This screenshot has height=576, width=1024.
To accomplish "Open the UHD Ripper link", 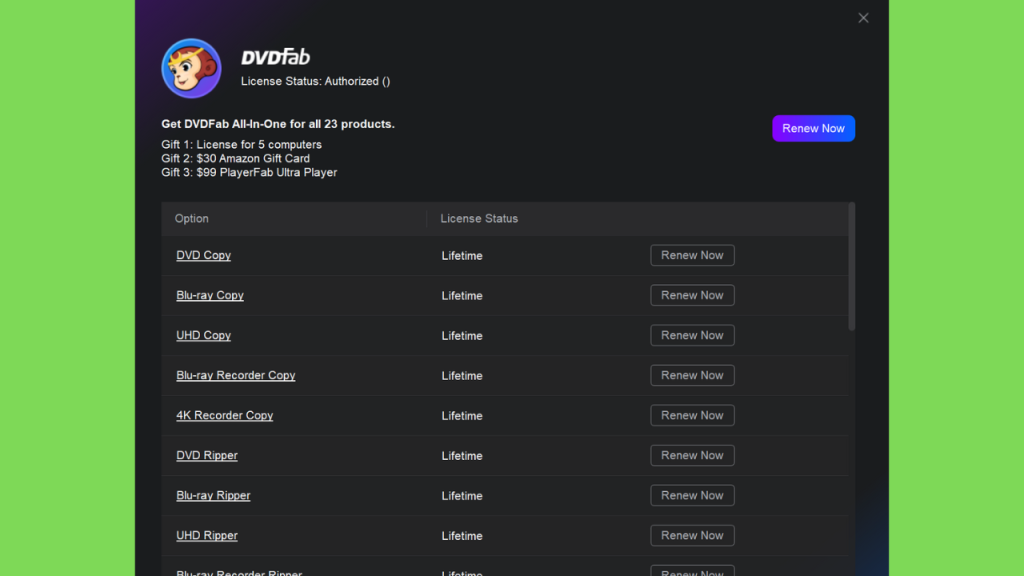I will pos(207,536).
